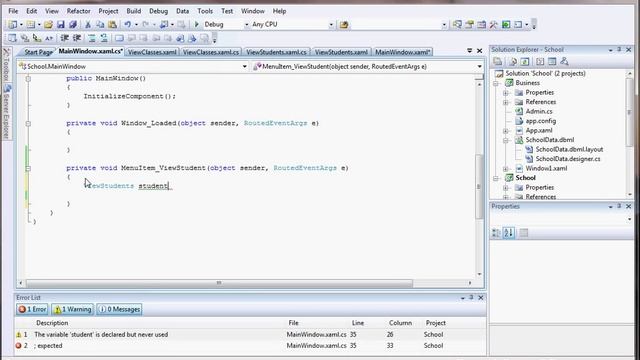Click the Cut scissors icon
This screenshot has width=640, height=360.
point(88,24)
